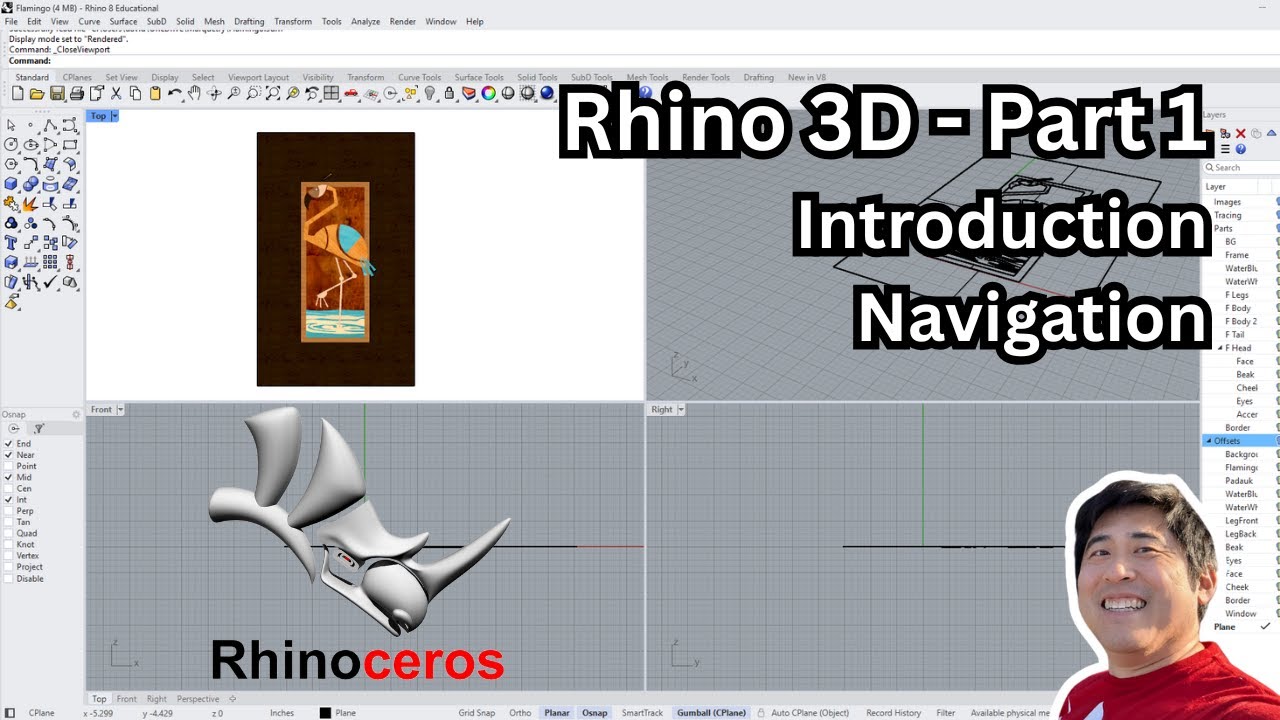Screen dimensions: 1280x720
Task: Click Record History in the status bar
Action: pos(893,713)
